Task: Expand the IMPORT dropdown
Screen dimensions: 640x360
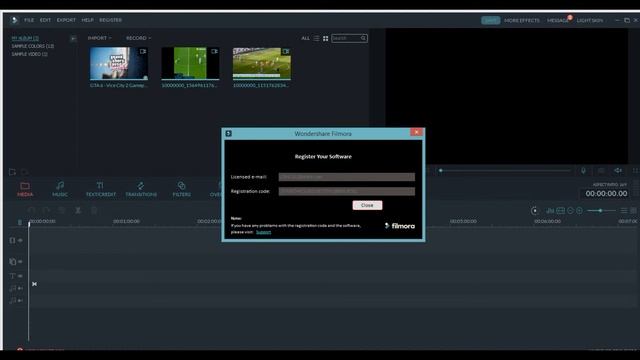Action: click(100, 38)
